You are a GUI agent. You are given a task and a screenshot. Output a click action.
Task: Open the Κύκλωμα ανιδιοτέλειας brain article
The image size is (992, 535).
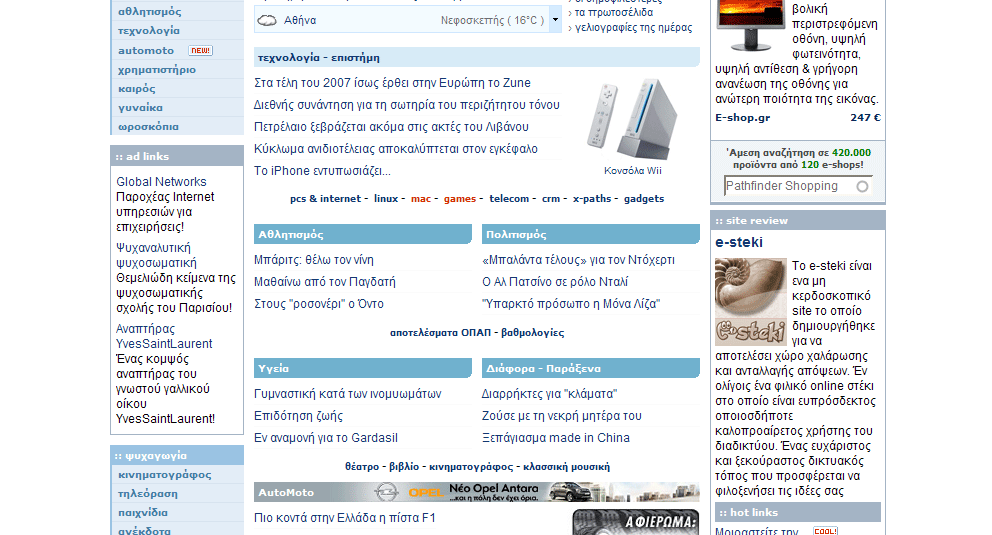pyautogui.click(x=395, y=149)
